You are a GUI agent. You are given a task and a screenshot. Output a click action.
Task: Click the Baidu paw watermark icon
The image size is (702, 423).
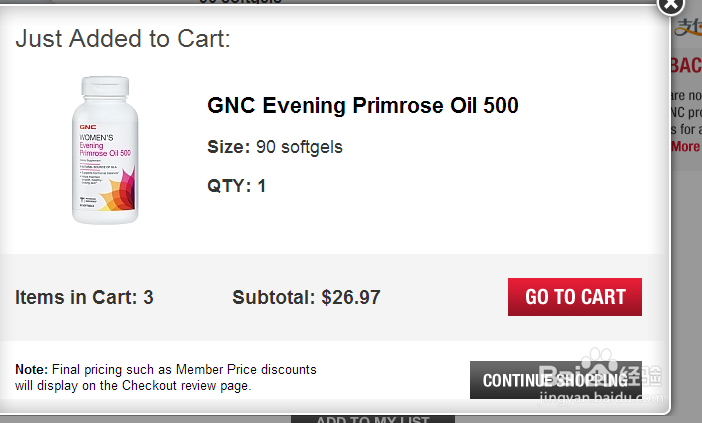pos(600,364)
